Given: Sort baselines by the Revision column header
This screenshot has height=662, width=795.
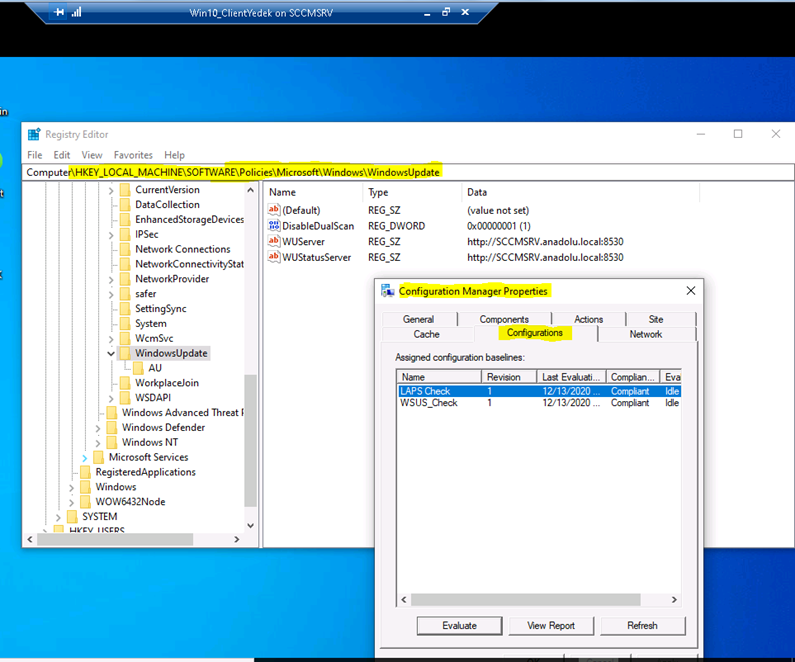Looking at the screenshot, I should point(509,377).
